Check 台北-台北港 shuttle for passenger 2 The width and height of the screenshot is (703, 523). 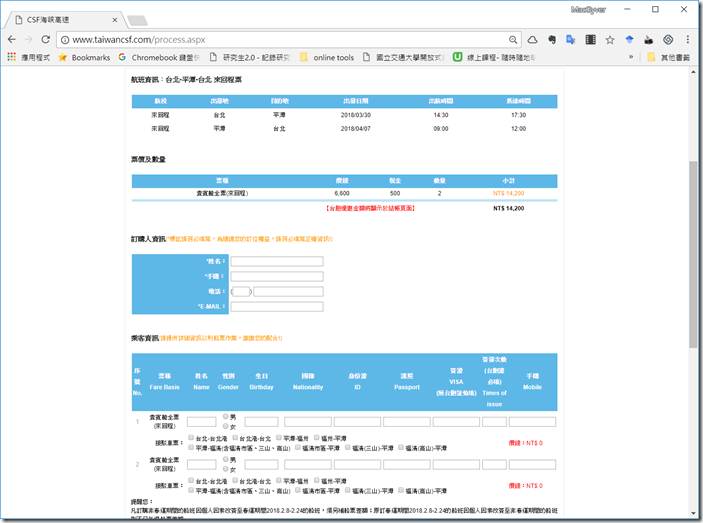pyautogui.click(x=191, y=480)
